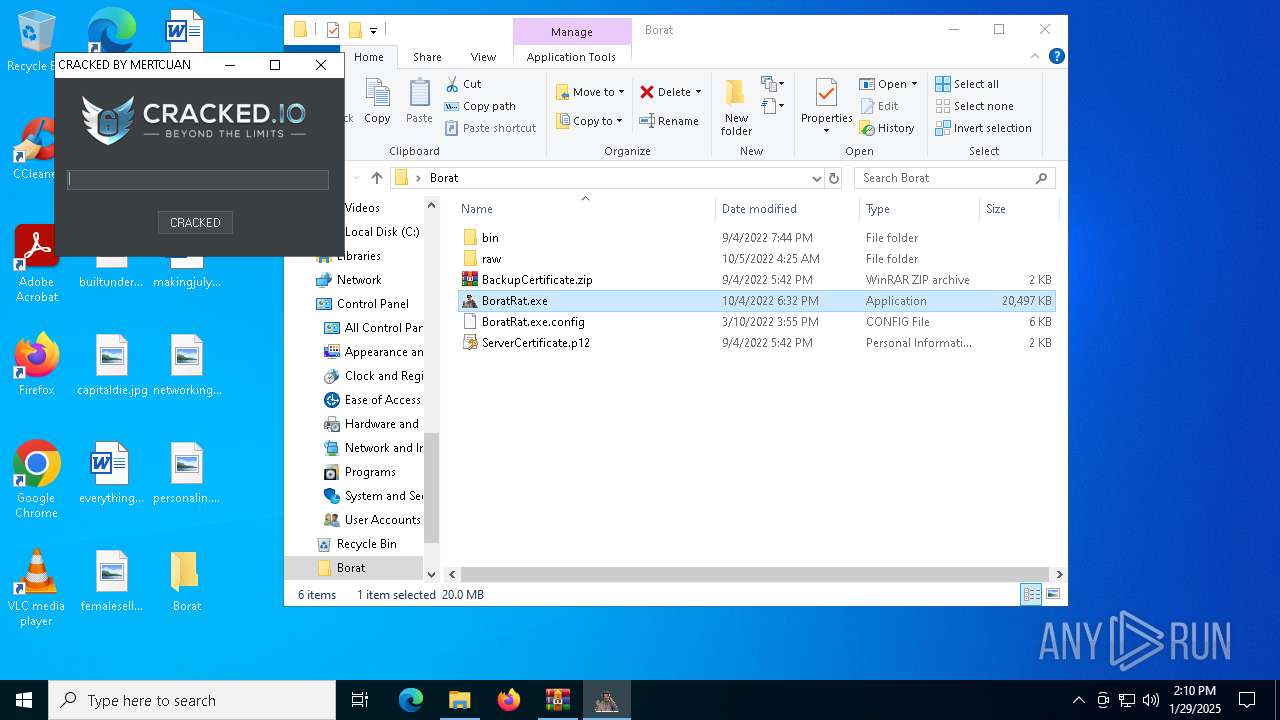Select Adobe Acrobat desktop icon
This screenshot has width=1280, height=720.
(36, 263)
